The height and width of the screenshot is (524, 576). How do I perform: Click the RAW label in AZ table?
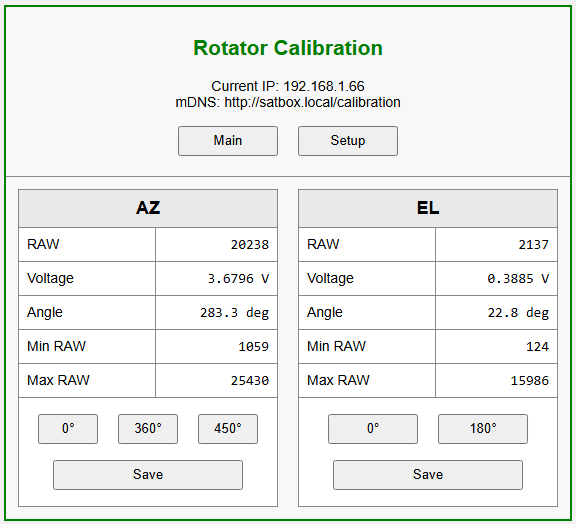[43, 244]
